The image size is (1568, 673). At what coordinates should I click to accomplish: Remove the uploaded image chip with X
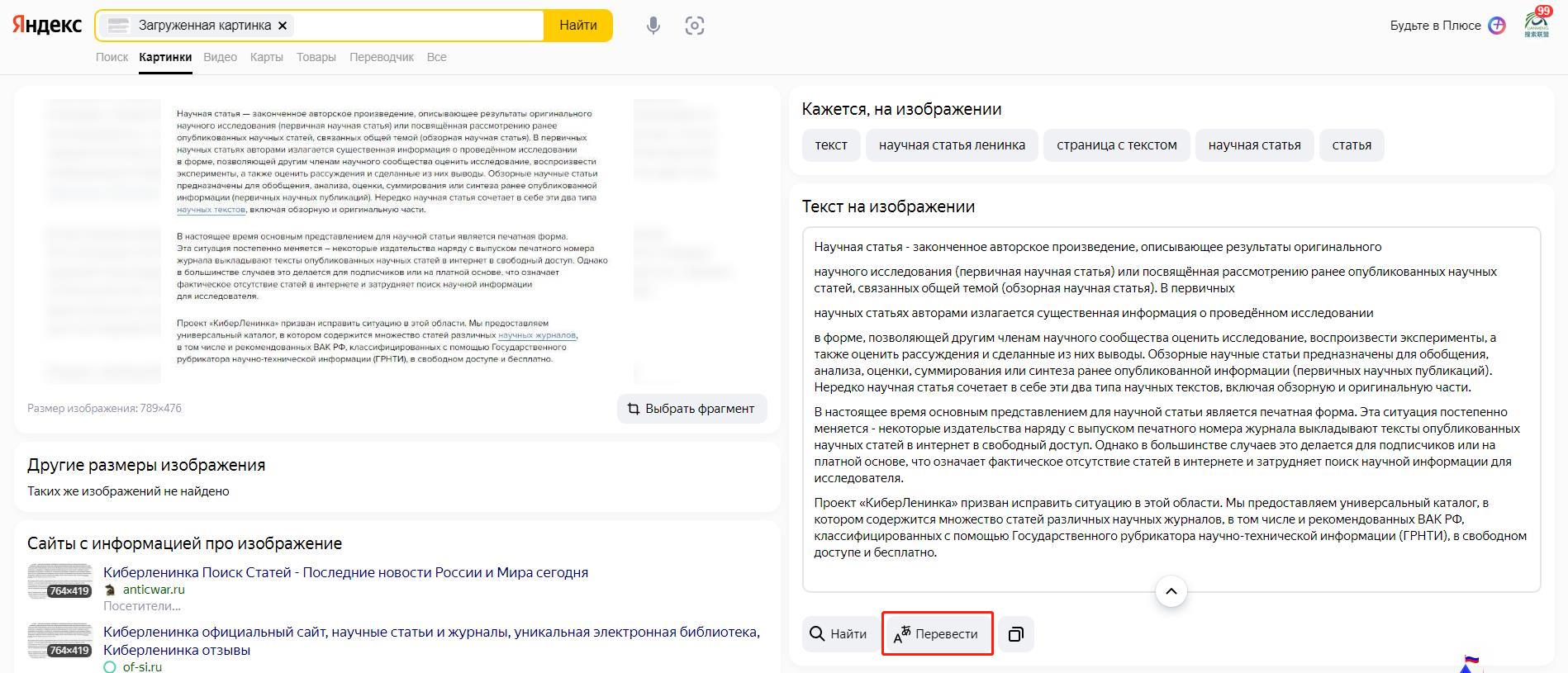(x=283, y=26)
